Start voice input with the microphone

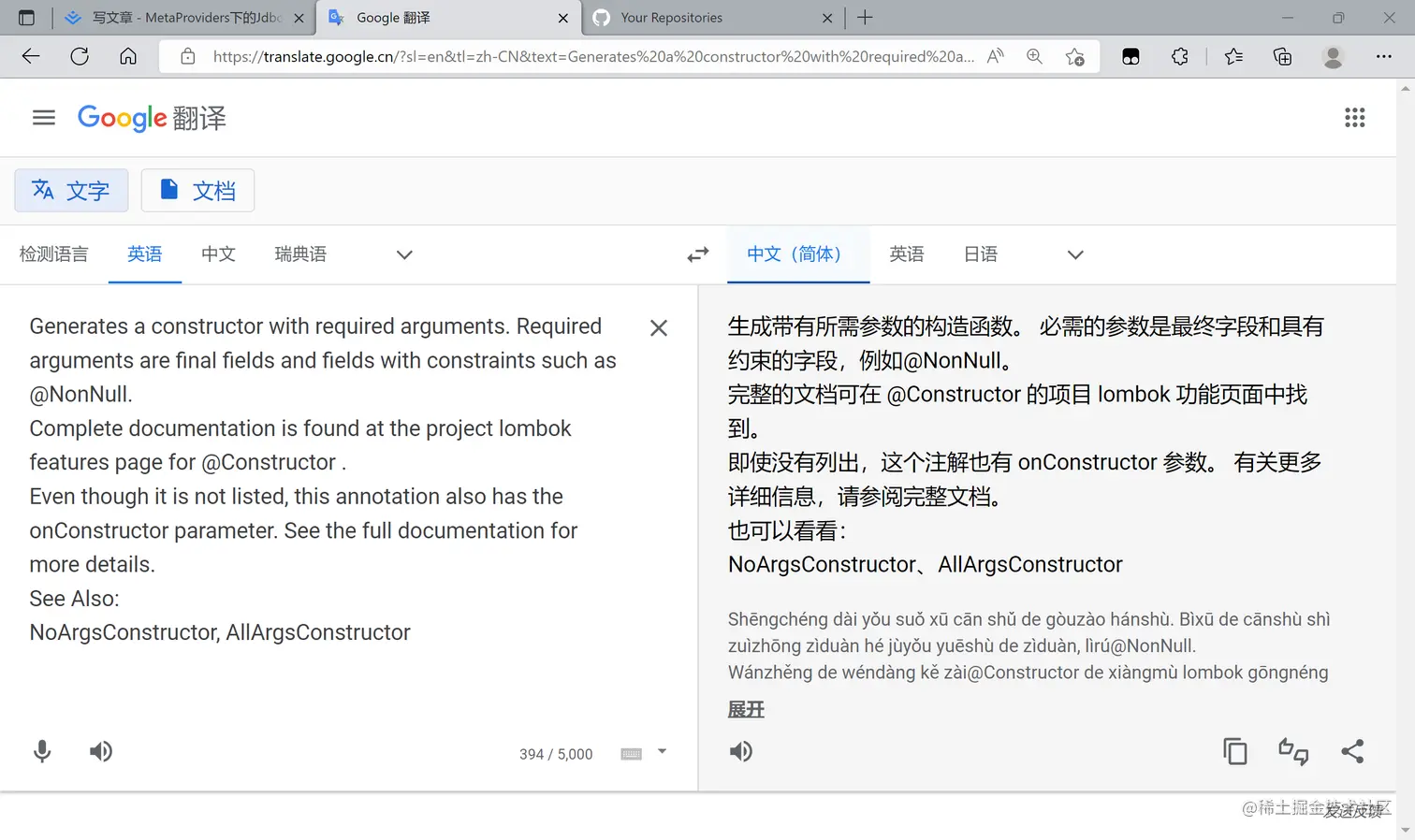42,751
